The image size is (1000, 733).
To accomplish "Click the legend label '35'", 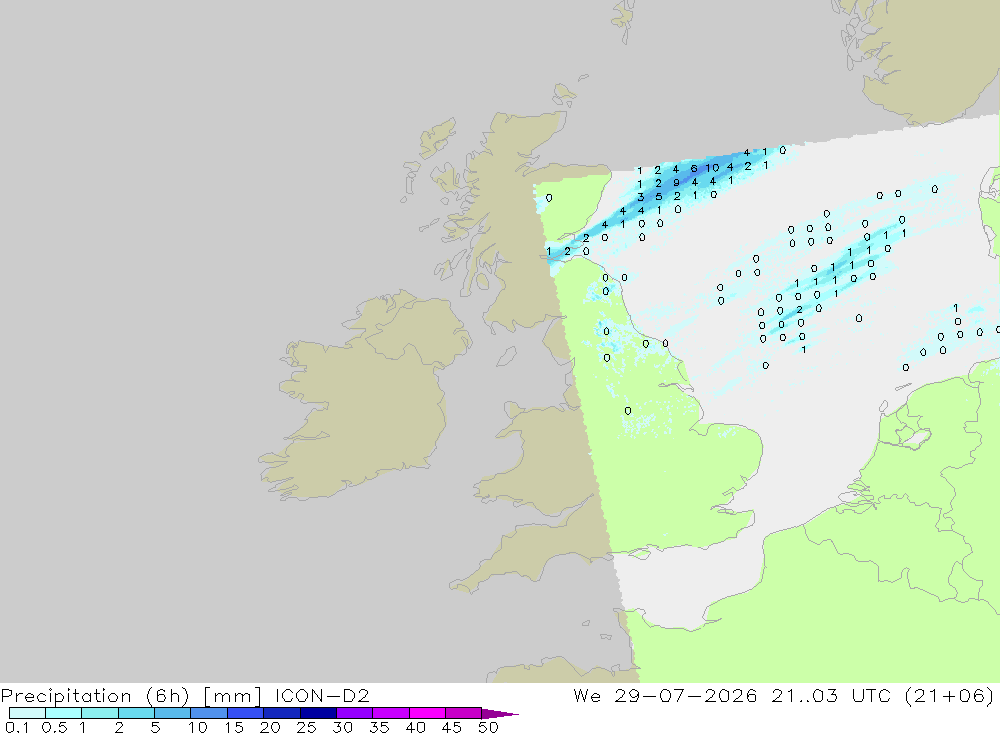I will click(379, 727).
